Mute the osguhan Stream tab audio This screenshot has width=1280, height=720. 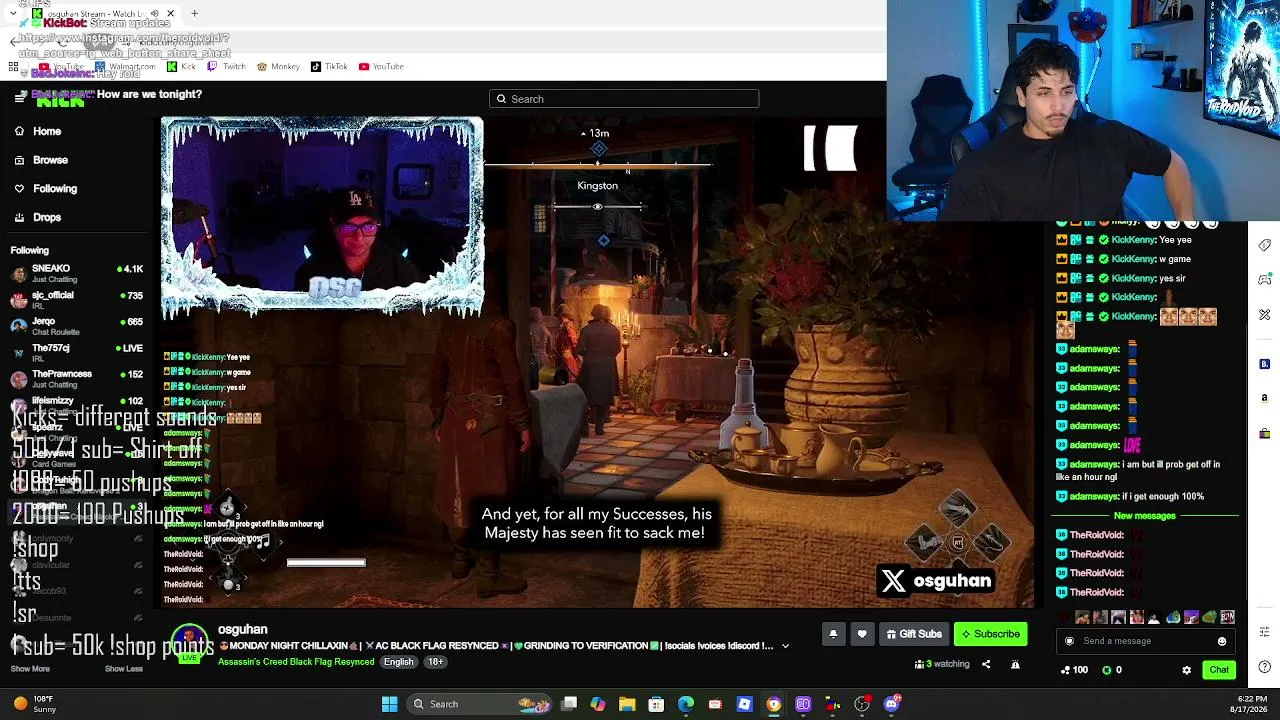154,14
